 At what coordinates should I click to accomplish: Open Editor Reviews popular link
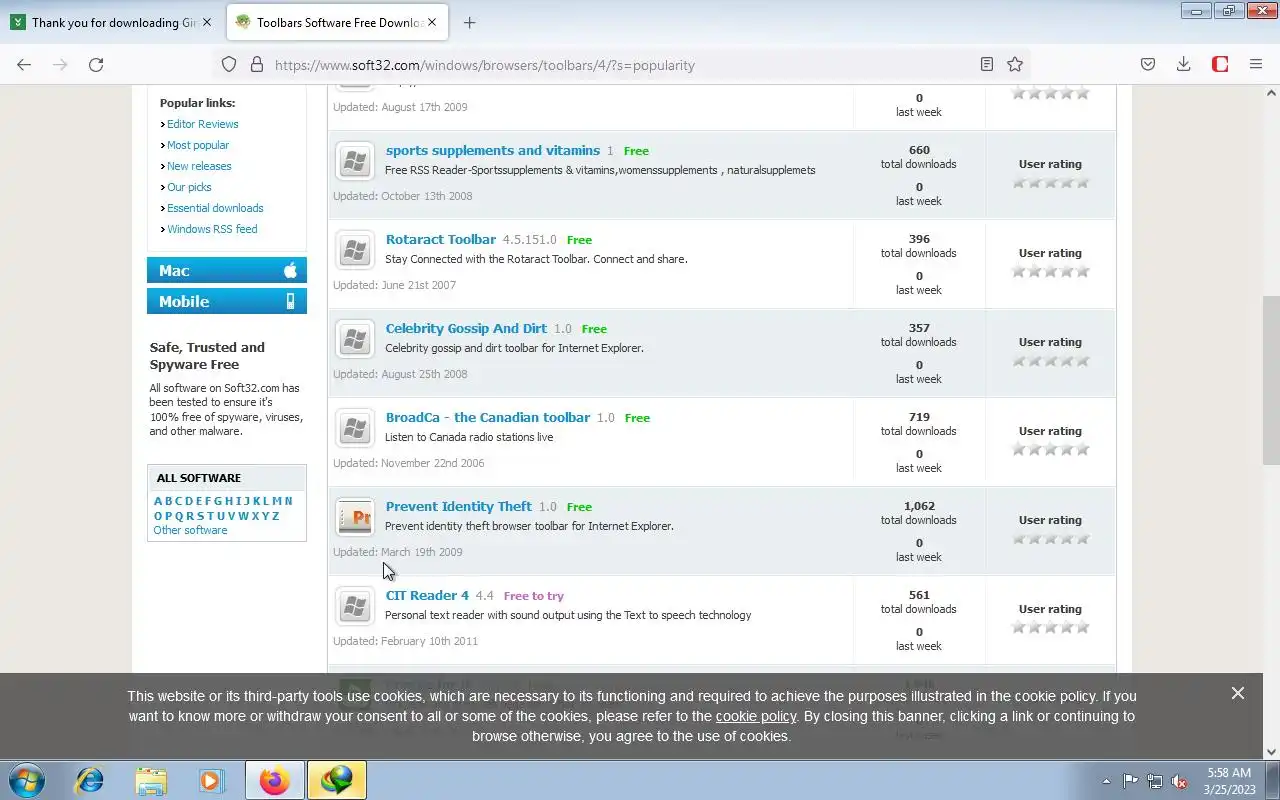click(x=203, y=124)
